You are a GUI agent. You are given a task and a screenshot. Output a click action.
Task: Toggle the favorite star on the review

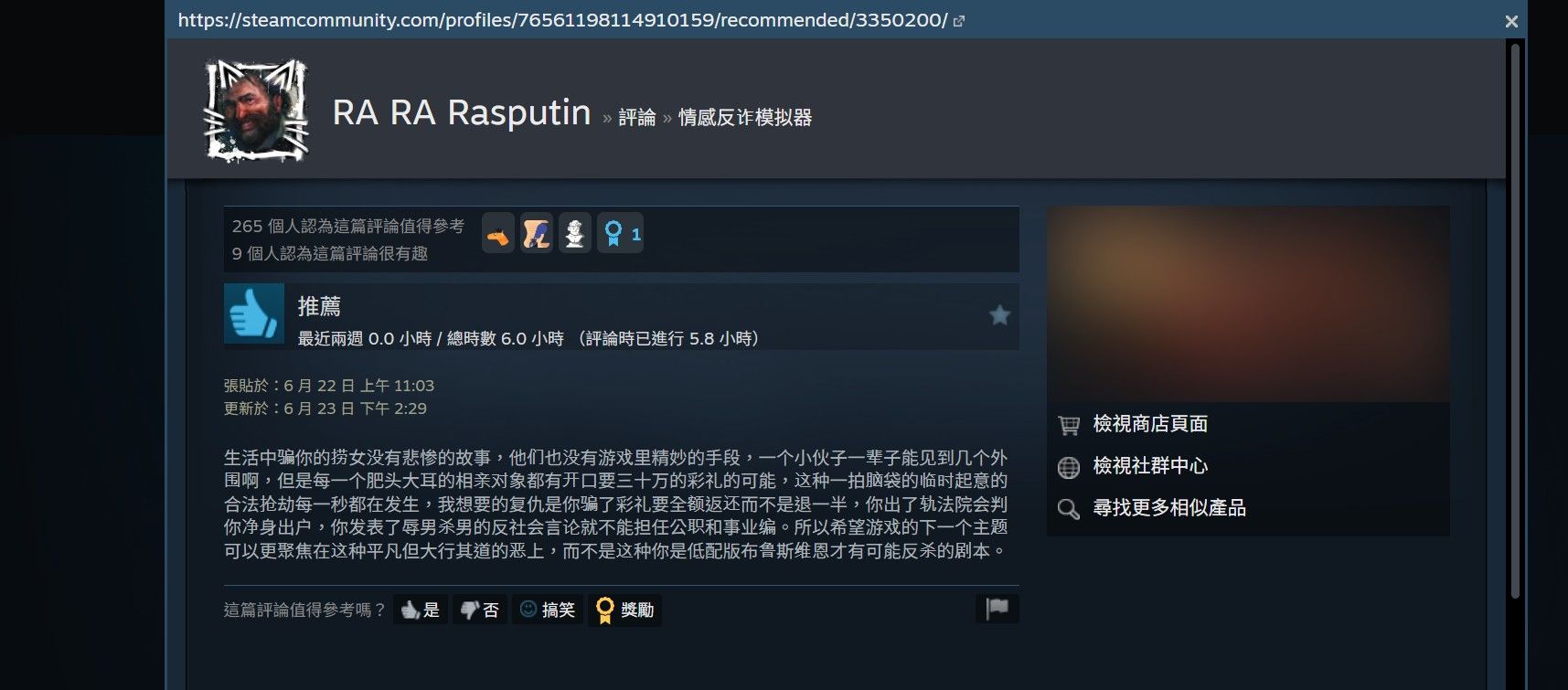999,315
